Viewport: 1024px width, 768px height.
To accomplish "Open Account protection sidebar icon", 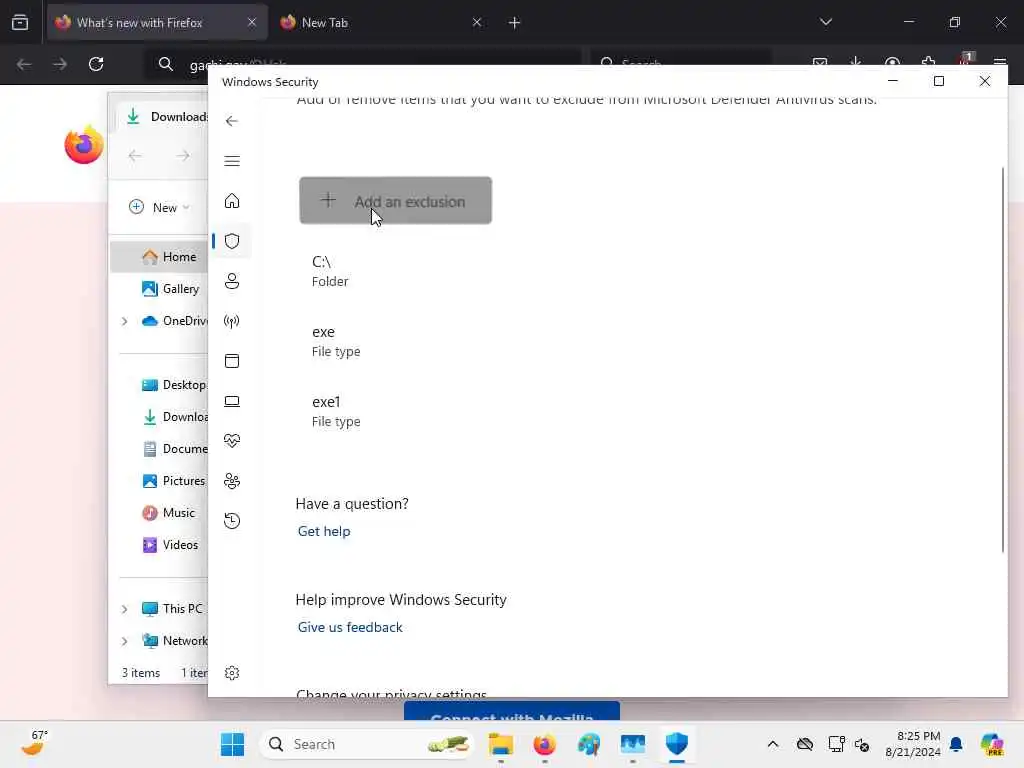I will click(232, 281).
